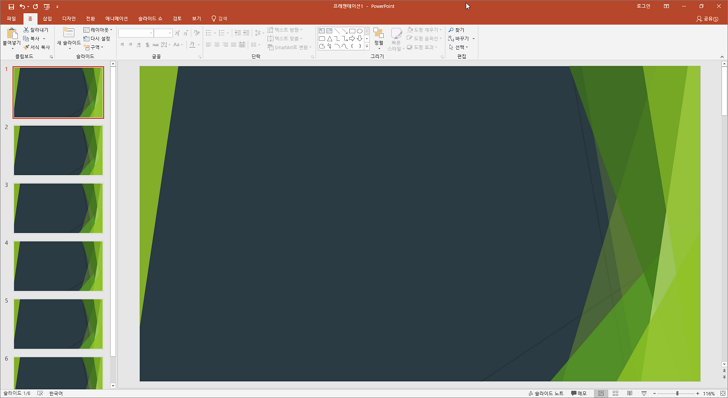Toggle the Slide Notes (슬라이드 노트) pane

[x=546, y=393]
